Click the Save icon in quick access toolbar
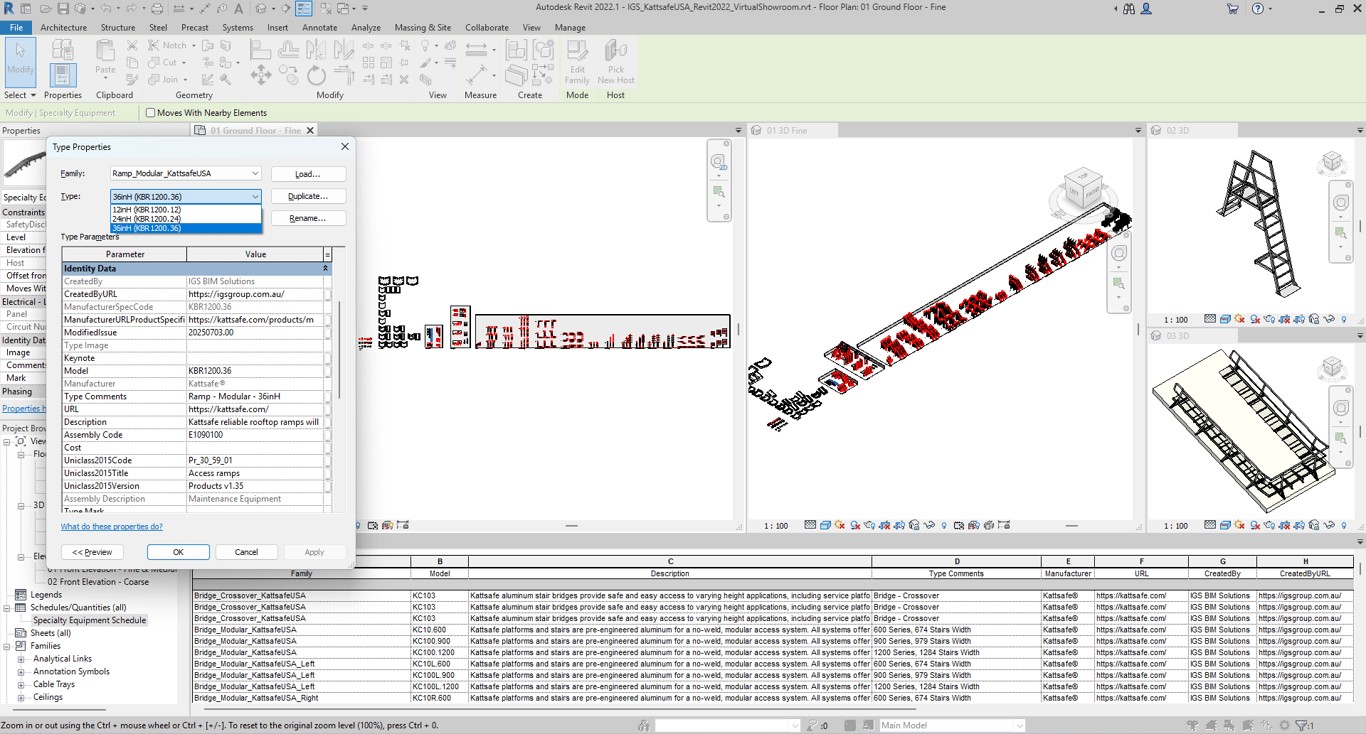Image resolution: width=1366 pixels, height=734 pixels. pos(63,8)
